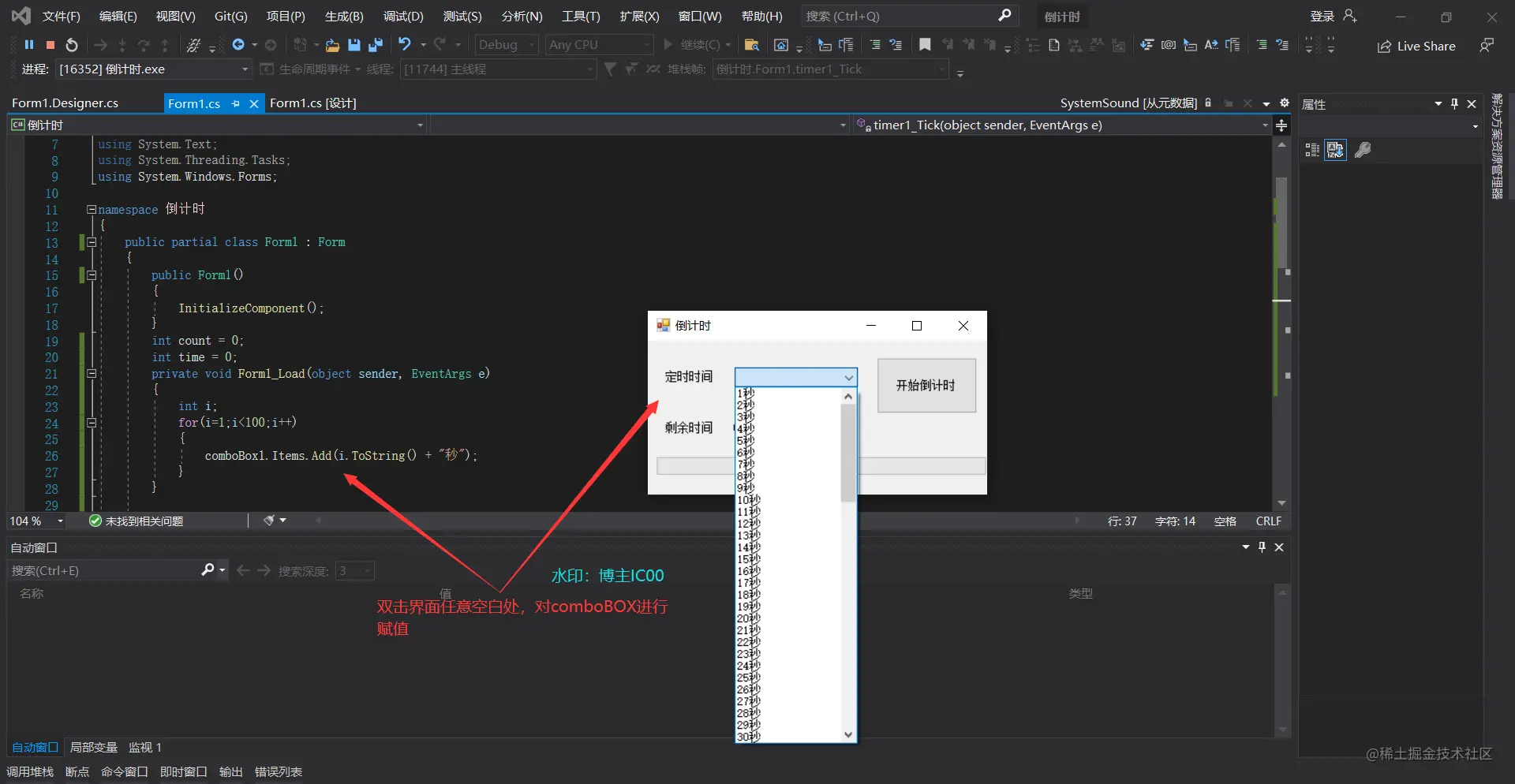Stop debugging with the red square
1515x784 pixels.
(x=50, y=45)
